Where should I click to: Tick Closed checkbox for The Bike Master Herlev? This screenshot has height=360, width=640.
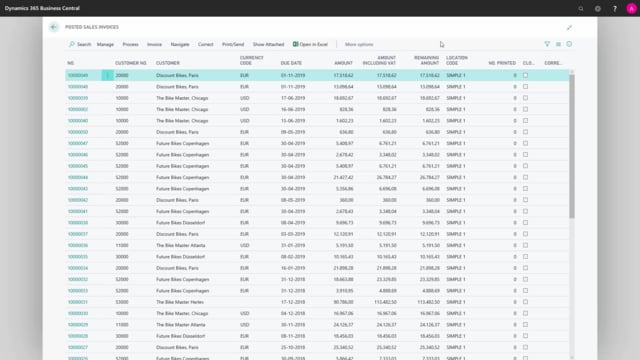[525, 302]
